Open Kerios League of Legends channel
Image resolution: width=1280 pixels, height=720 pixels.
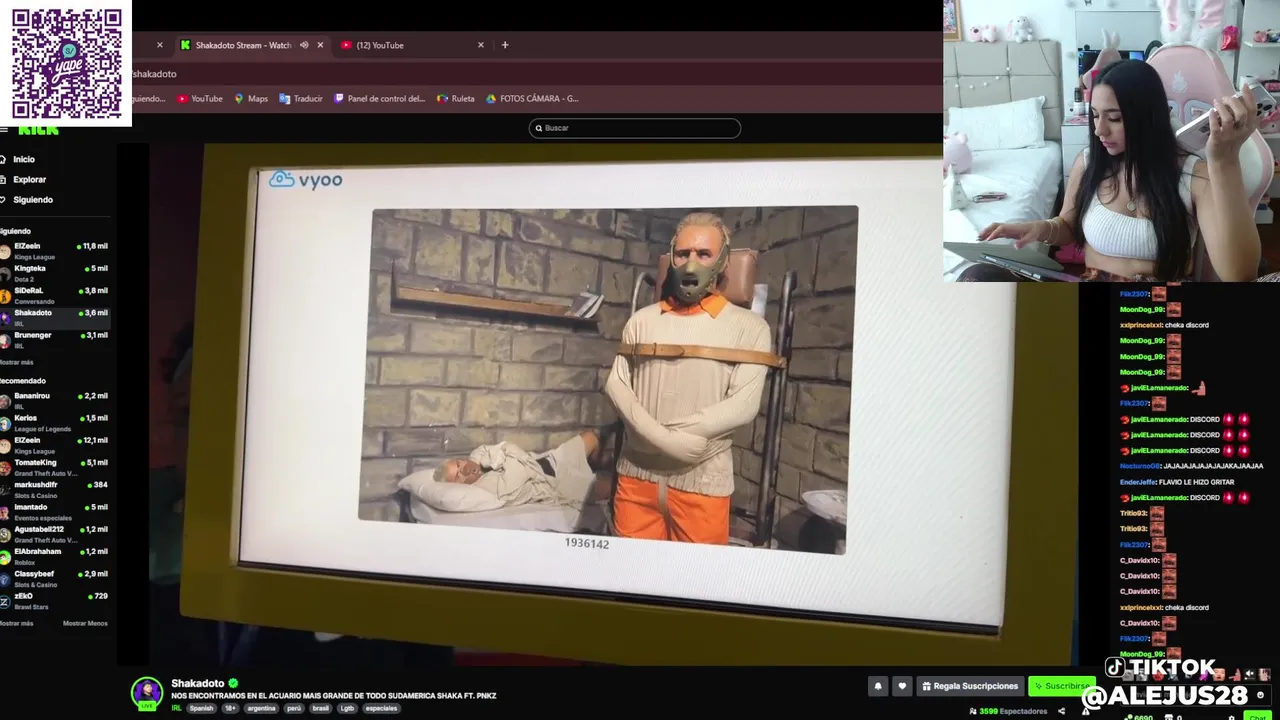pyautogui.click(x=54, y=423)
